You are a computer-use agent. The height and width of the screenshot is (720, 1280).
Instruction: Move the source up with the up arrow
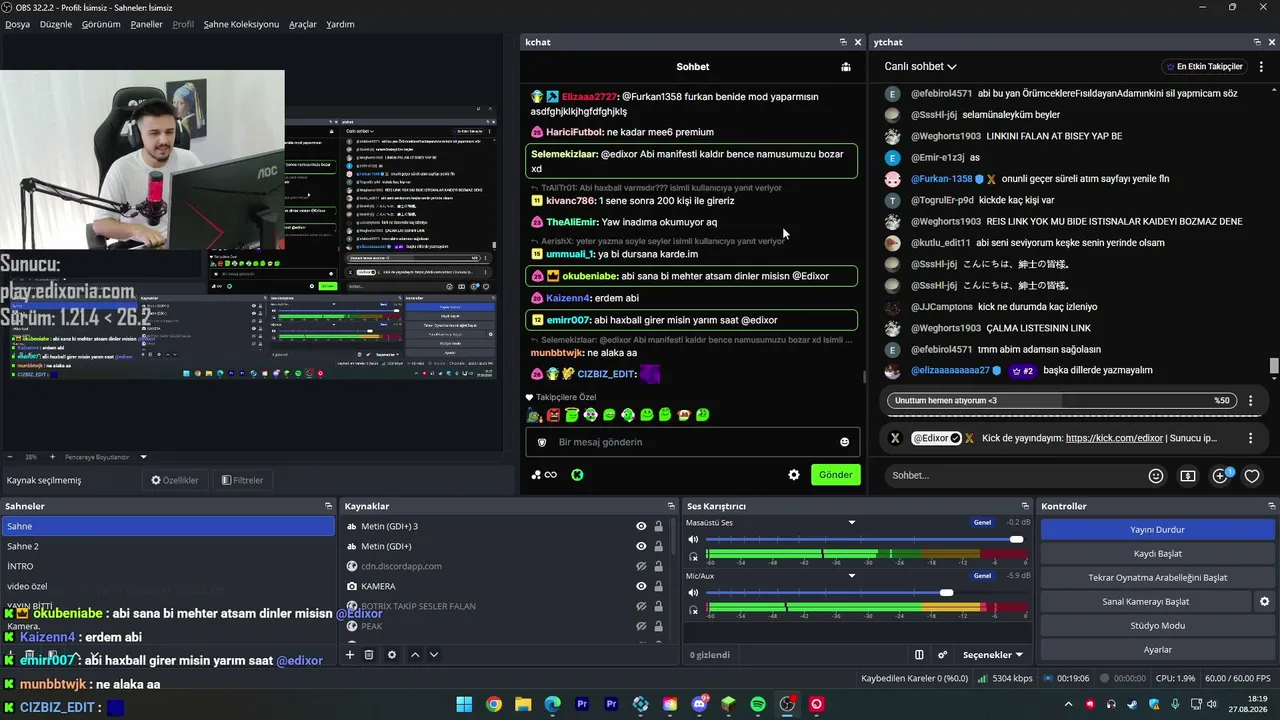[x=415, y=655]
